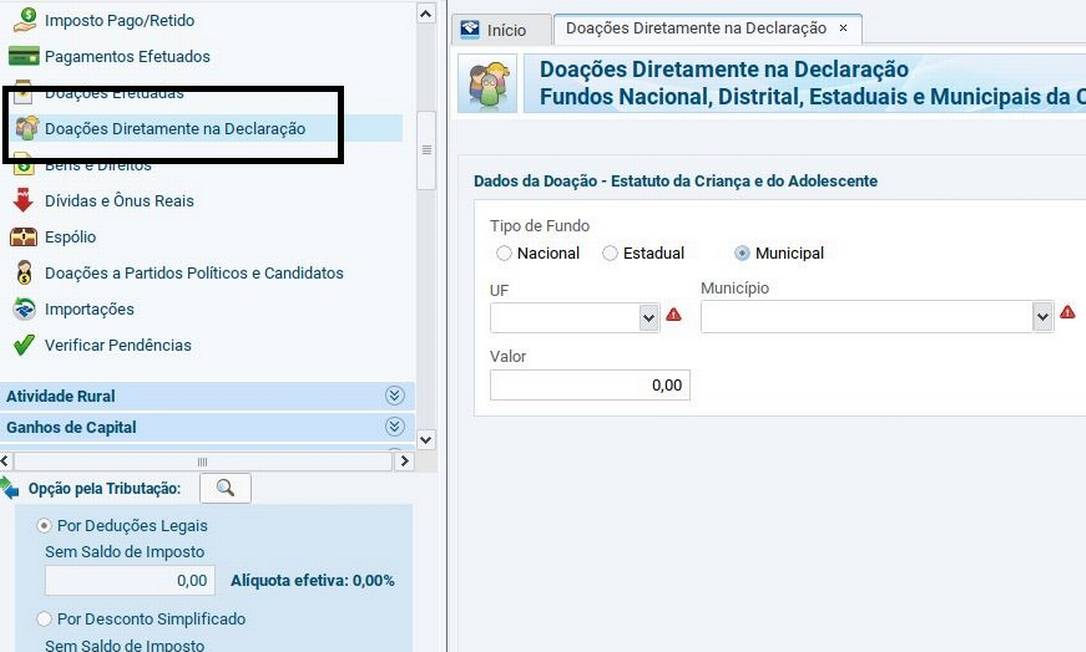Viewport: 1086px width, 652px height.
Task: Switch to the Início tab
Action: pyautogui.click(x=503, y=30)
